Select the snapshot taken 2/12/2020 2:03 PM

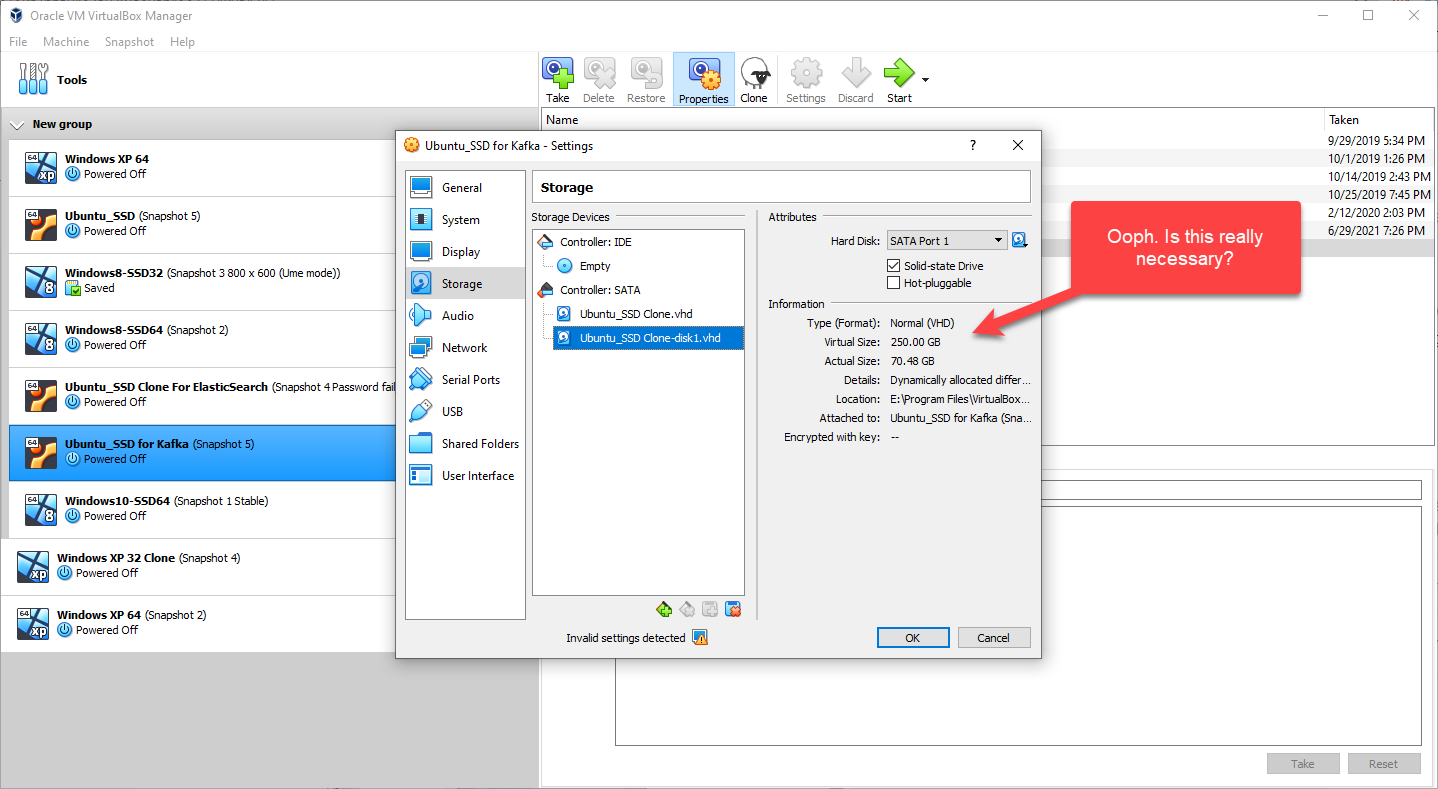1376,213
